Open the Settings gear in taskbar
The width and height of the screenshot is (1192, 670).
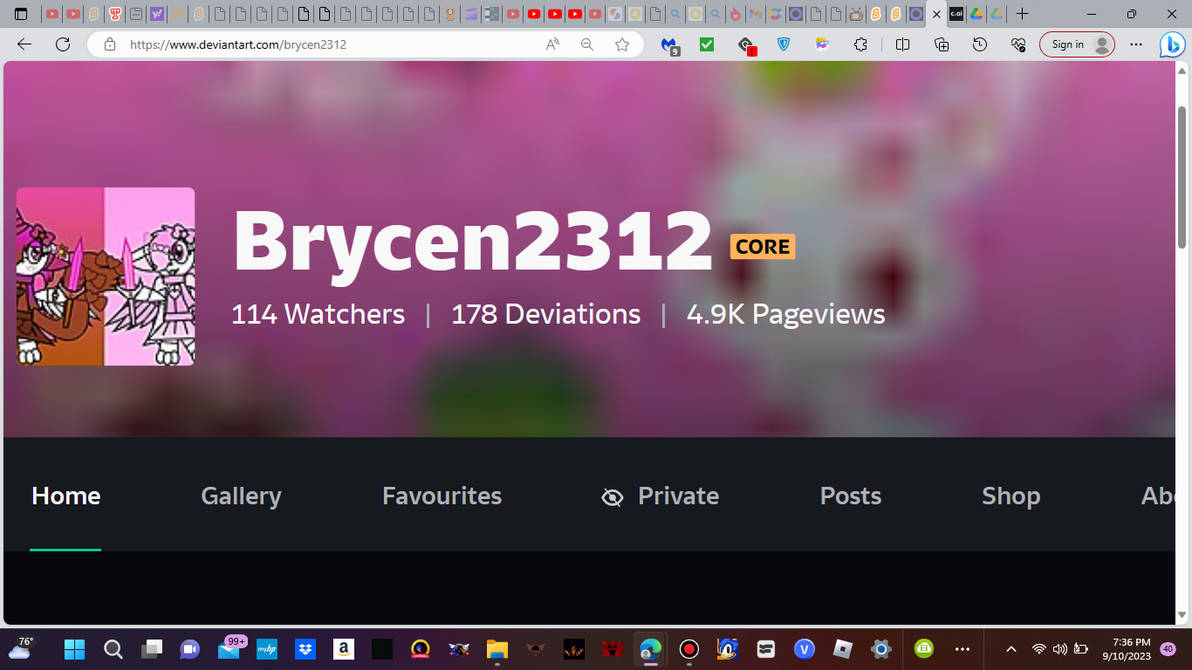pos(881,649)
